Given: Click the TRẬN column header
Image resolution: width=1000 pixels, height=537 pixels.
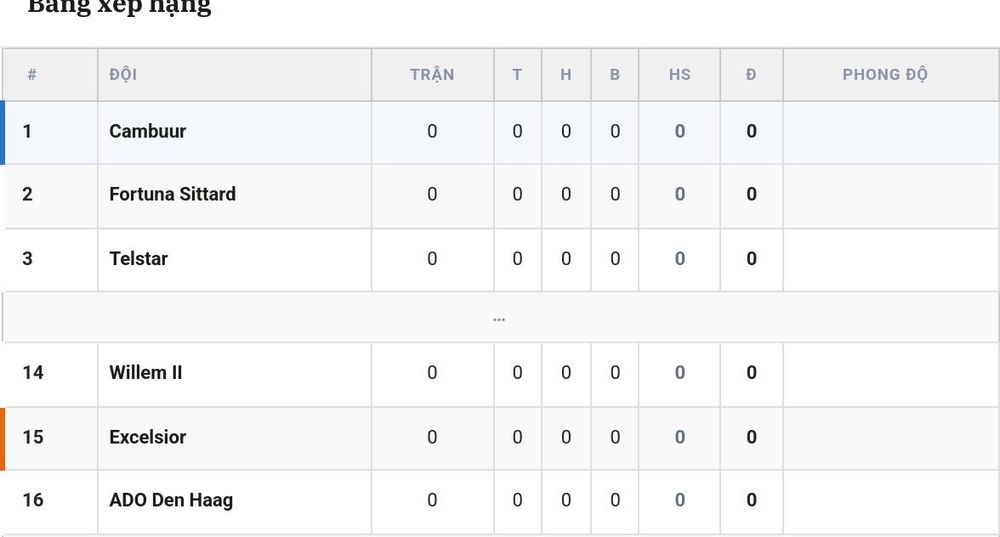Looking at the screenshot, I should (432, 75).
